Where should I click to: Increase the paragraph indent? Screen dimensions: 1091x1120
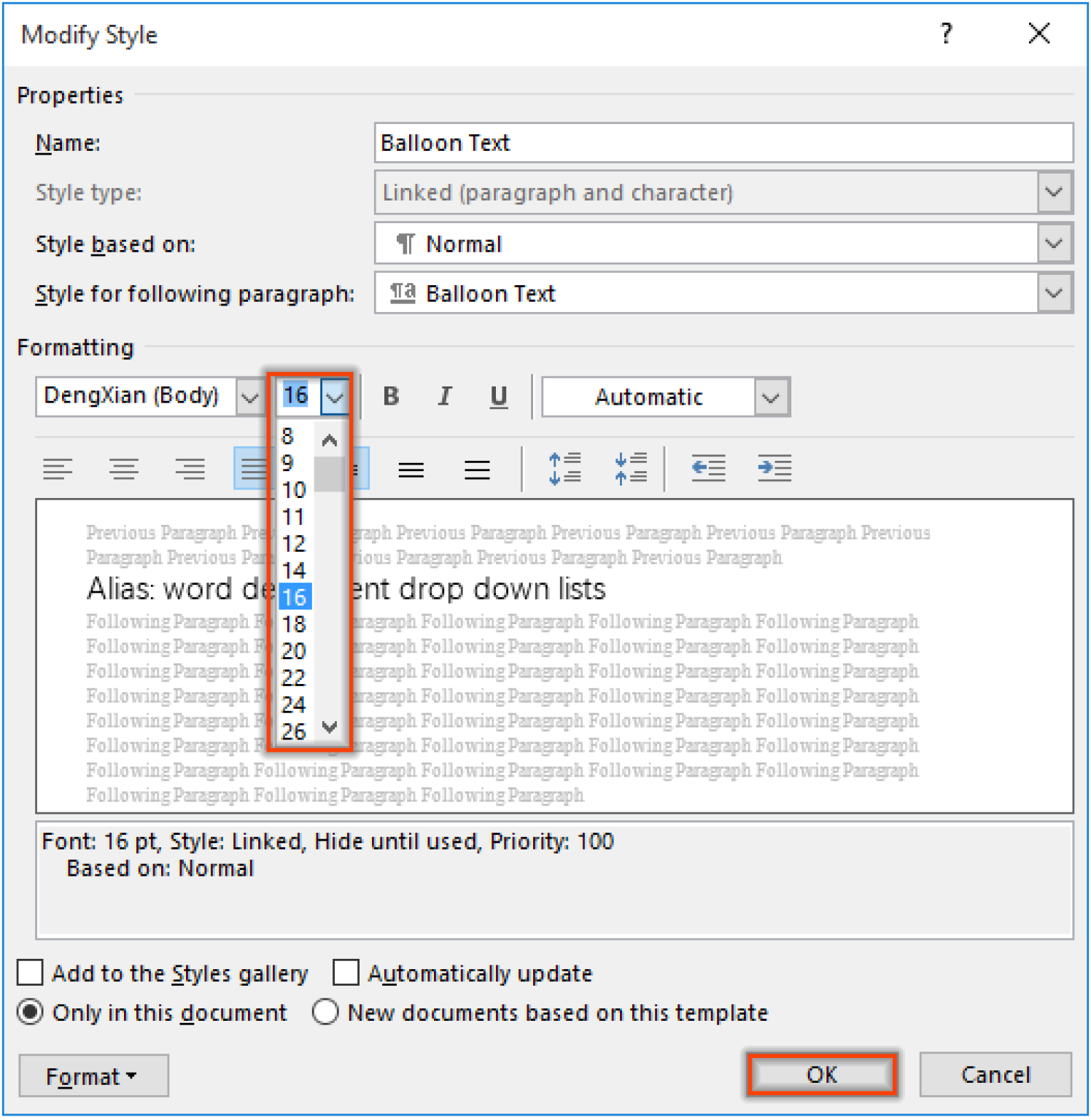[x=774, y=468]
